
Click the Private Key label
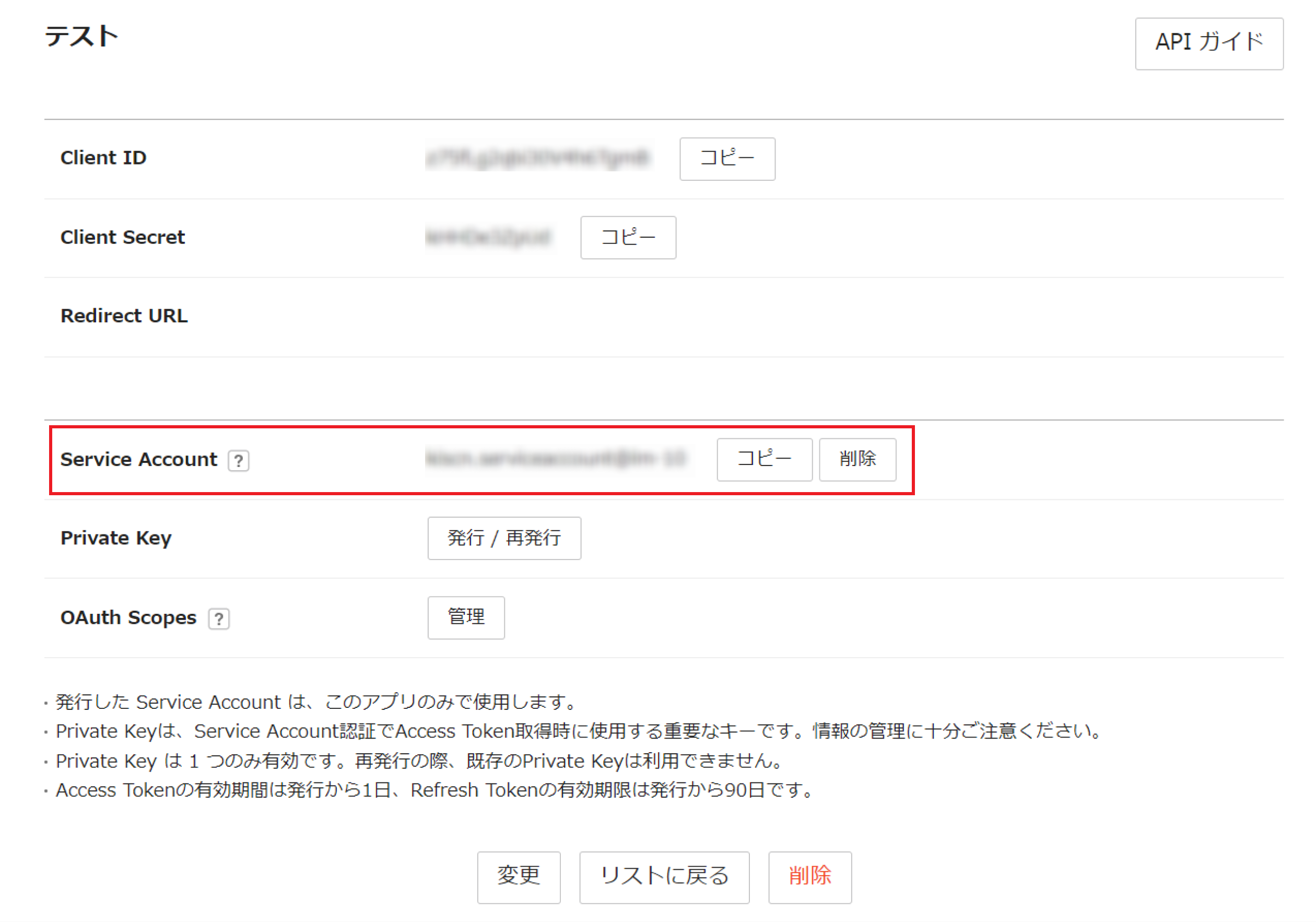(x=116, y=538)
